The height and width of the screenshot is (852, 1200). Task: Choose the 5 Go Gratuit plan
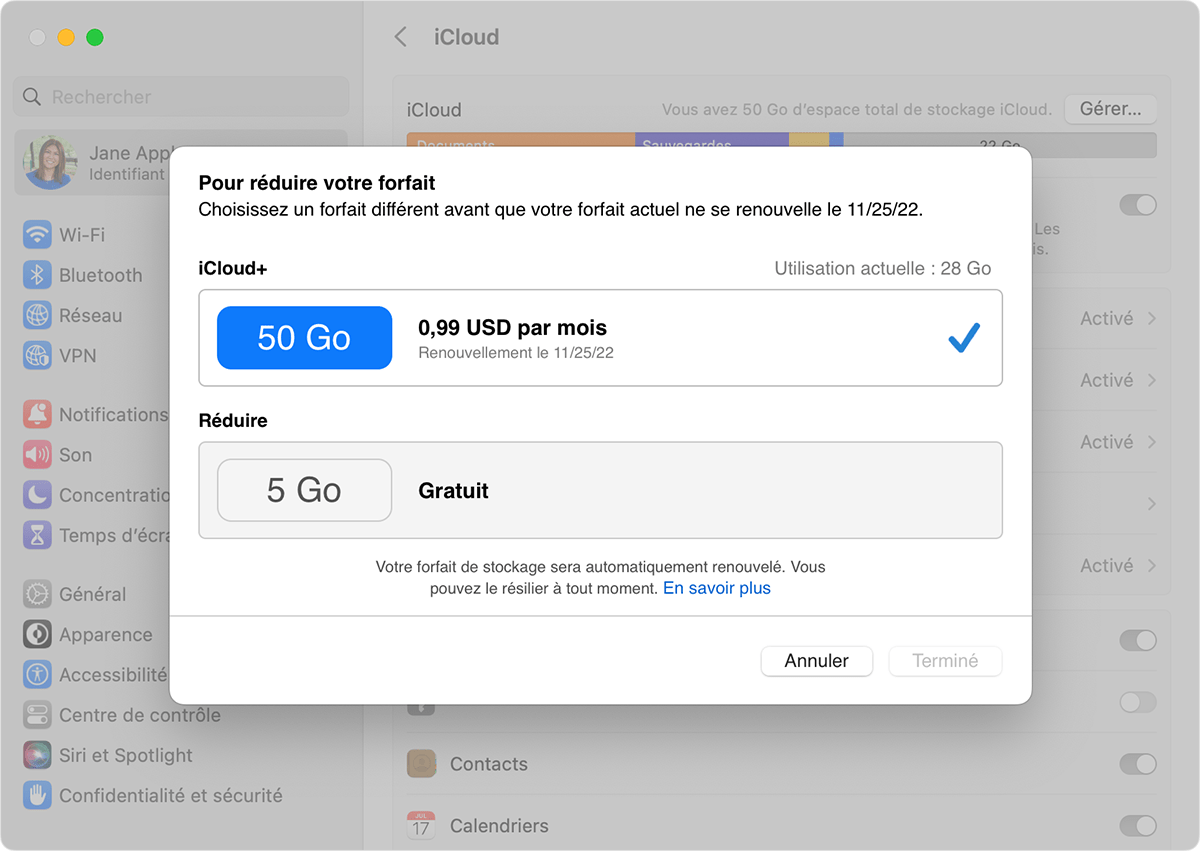[600, 490]
